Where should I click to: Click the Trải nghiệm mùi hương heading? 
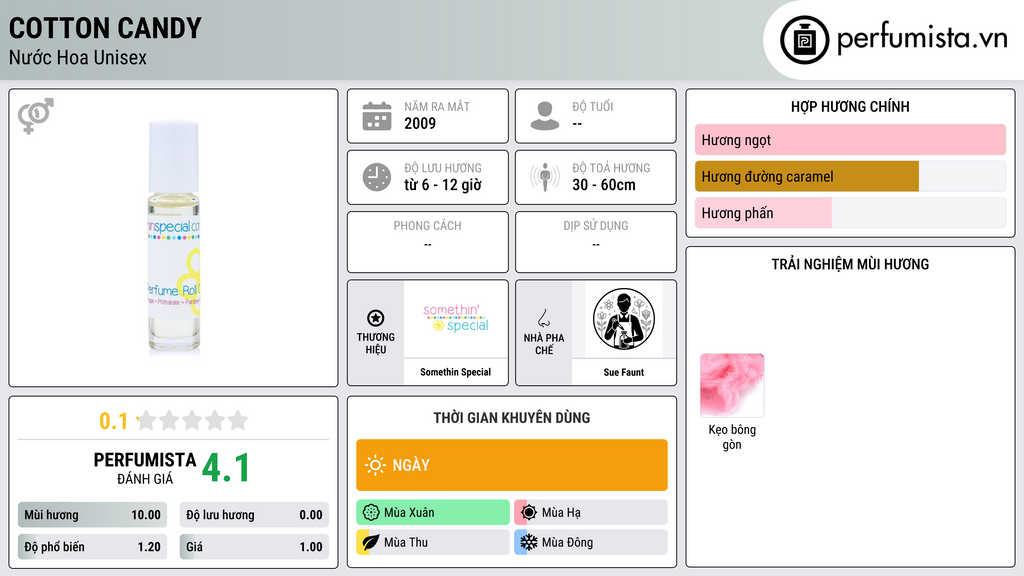pyautogui.click(x=850, y=264)
